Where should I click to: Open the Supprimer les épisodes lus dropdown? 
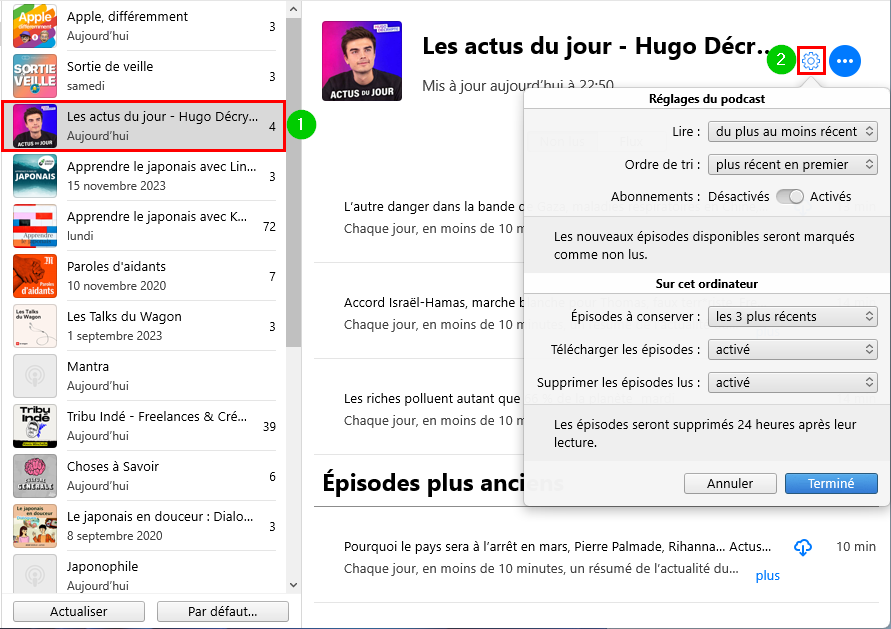coord(793,383)
